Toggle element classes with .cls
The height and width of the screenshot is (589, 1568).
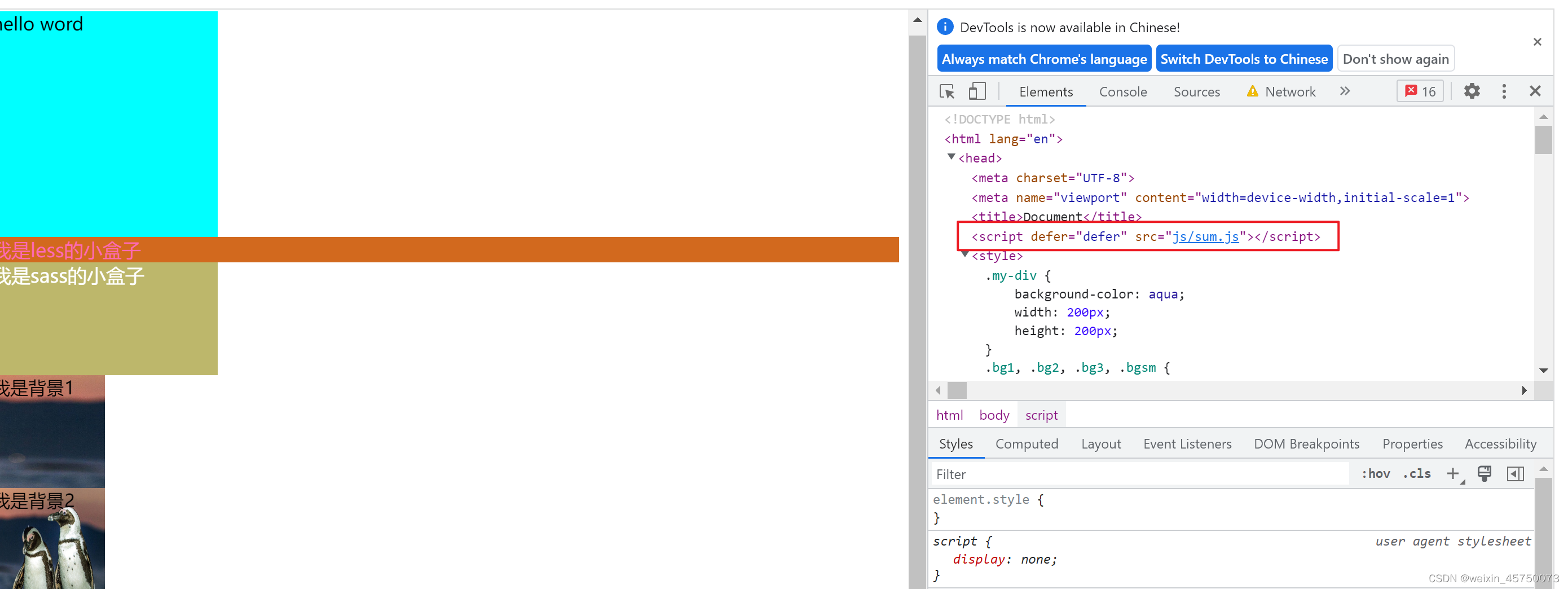[1416, 473]
